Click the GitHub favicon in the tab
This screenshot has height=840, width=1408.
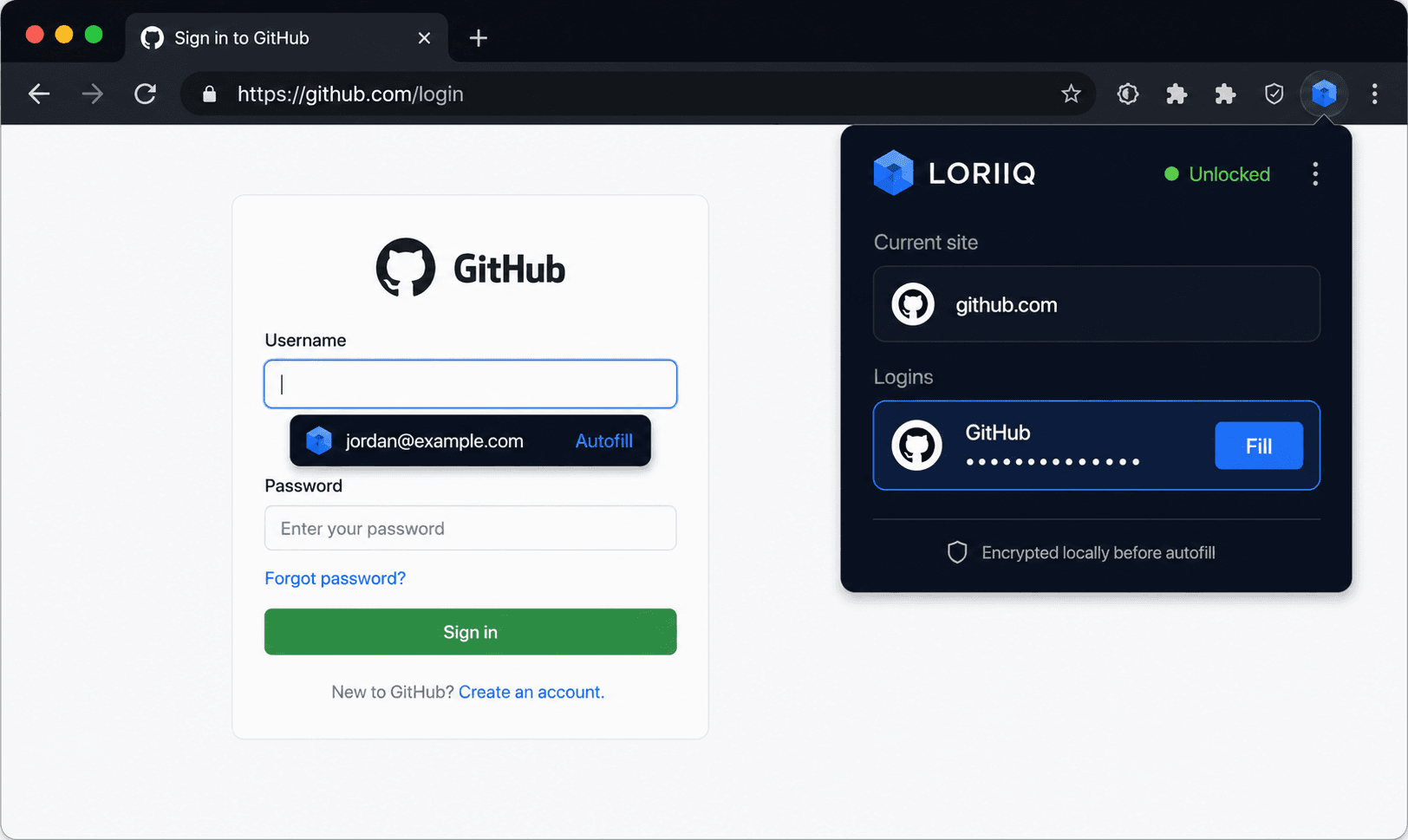tap(153, 37)
